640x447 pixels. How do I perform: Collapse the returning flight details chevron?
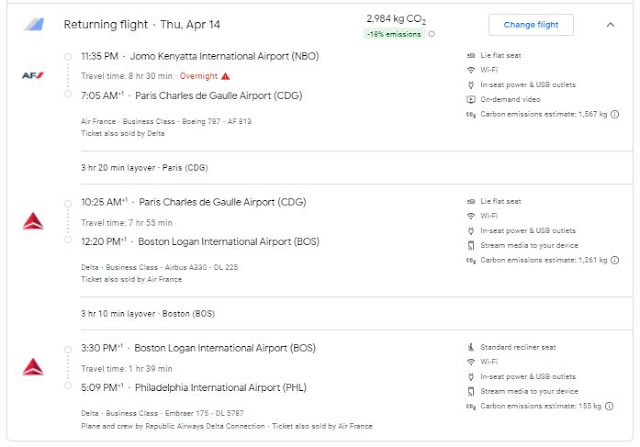point(610,24)
